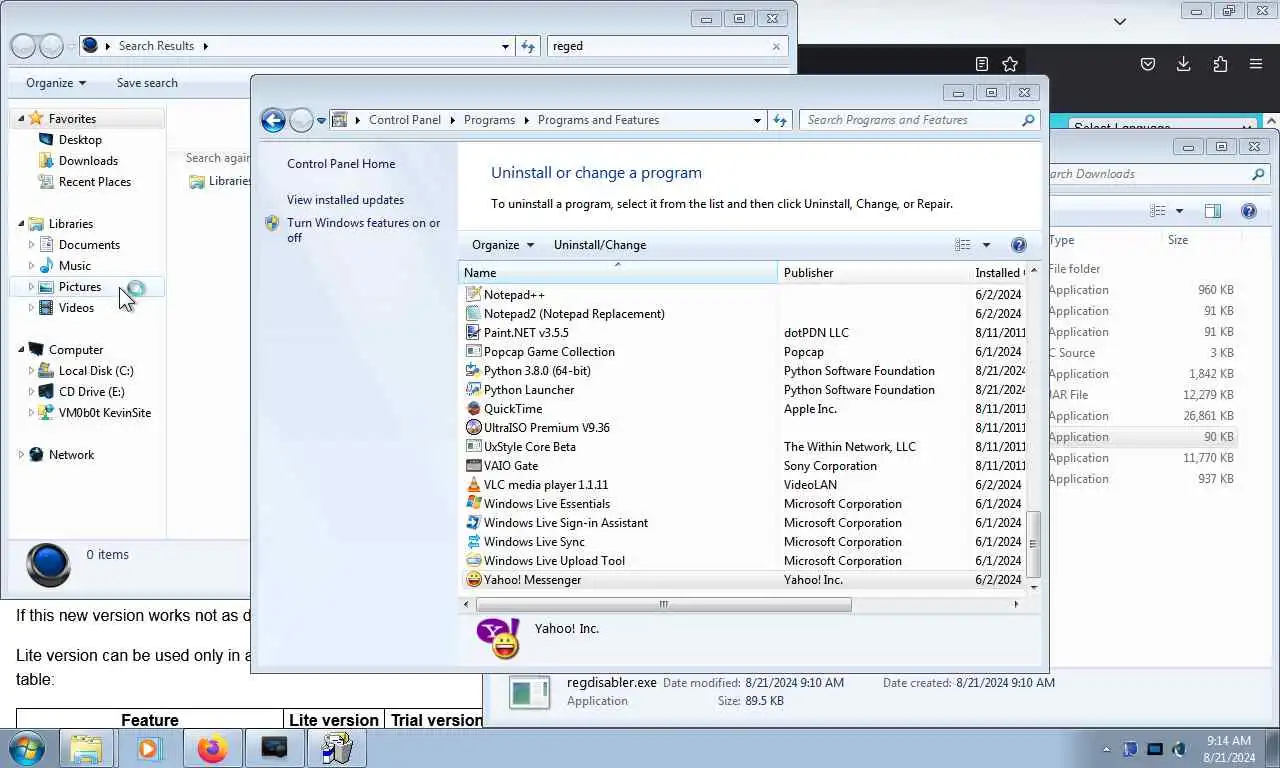Image resolution: width=1280 pixels, height=768 pixels.
Task: Open view options arrow in Programs and Features
Action: [986, 245]
